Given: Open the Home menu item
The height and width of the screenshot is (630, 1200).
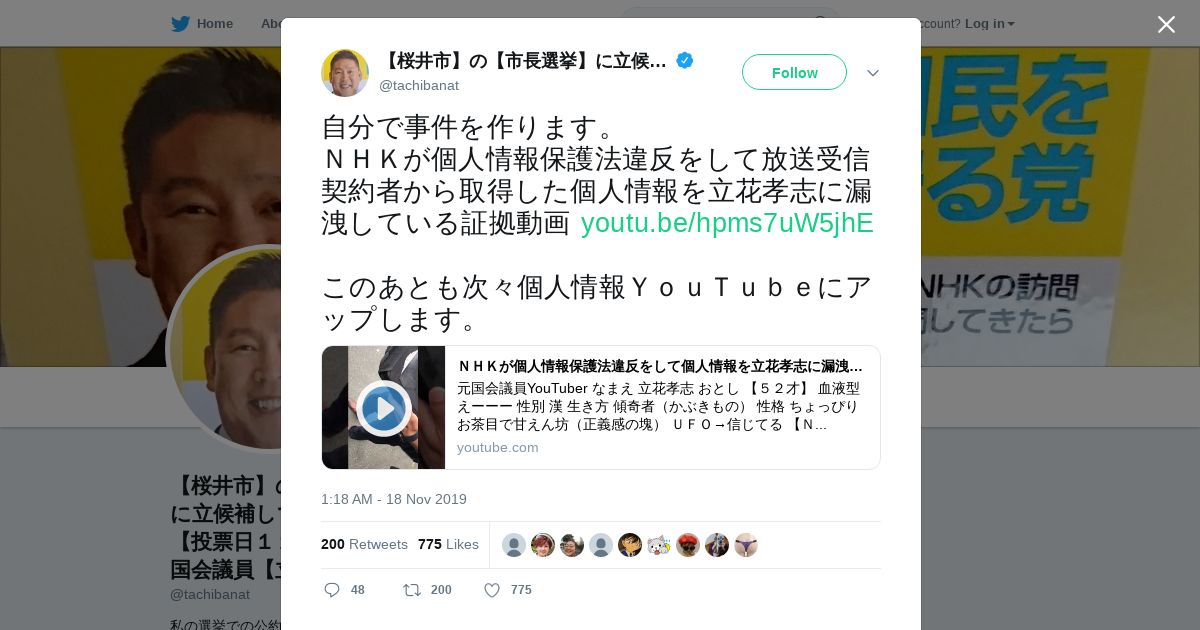Looking at the screenshot, I should click(214, 23).
